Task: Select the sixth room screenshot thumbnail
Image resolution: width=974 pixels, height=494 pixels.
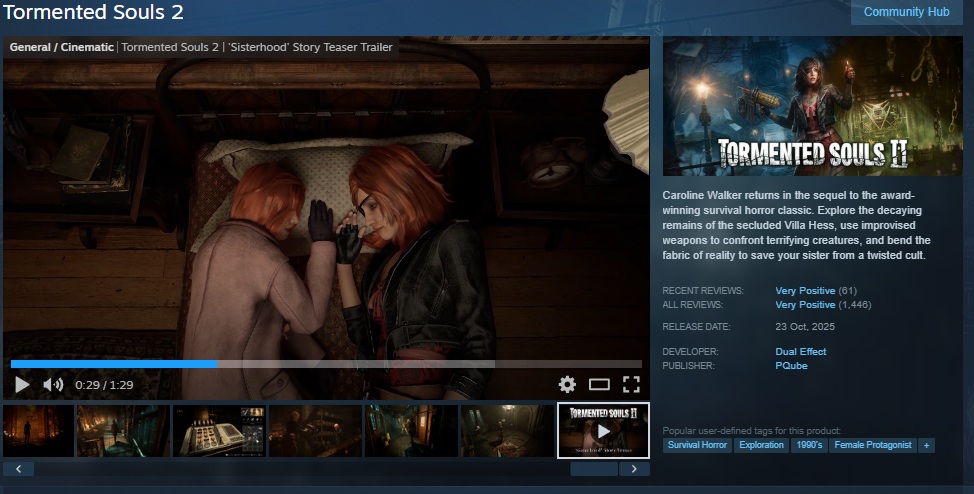Action: coord(507,431)
